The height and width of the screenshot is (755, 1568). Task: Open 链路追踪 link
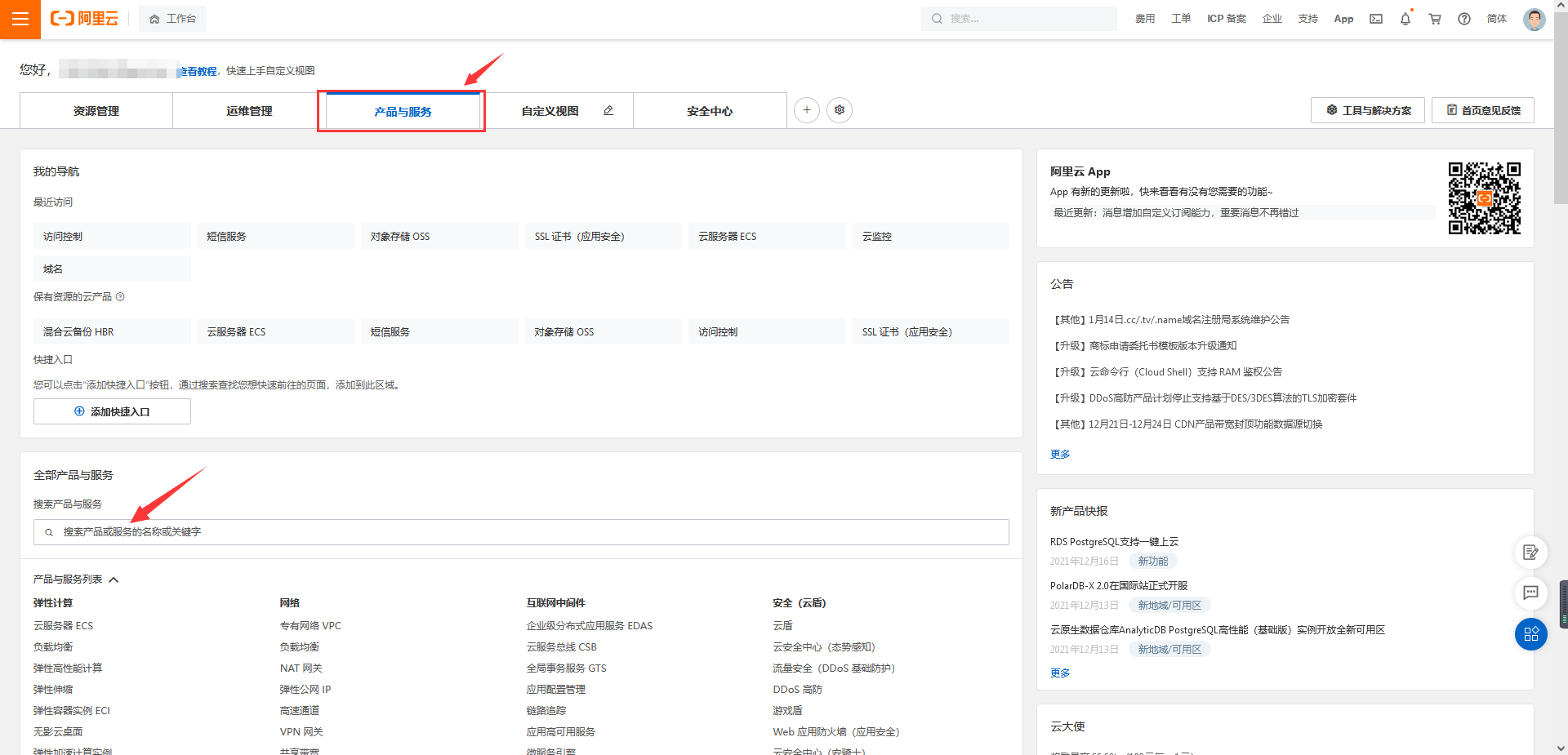[546, 711]
